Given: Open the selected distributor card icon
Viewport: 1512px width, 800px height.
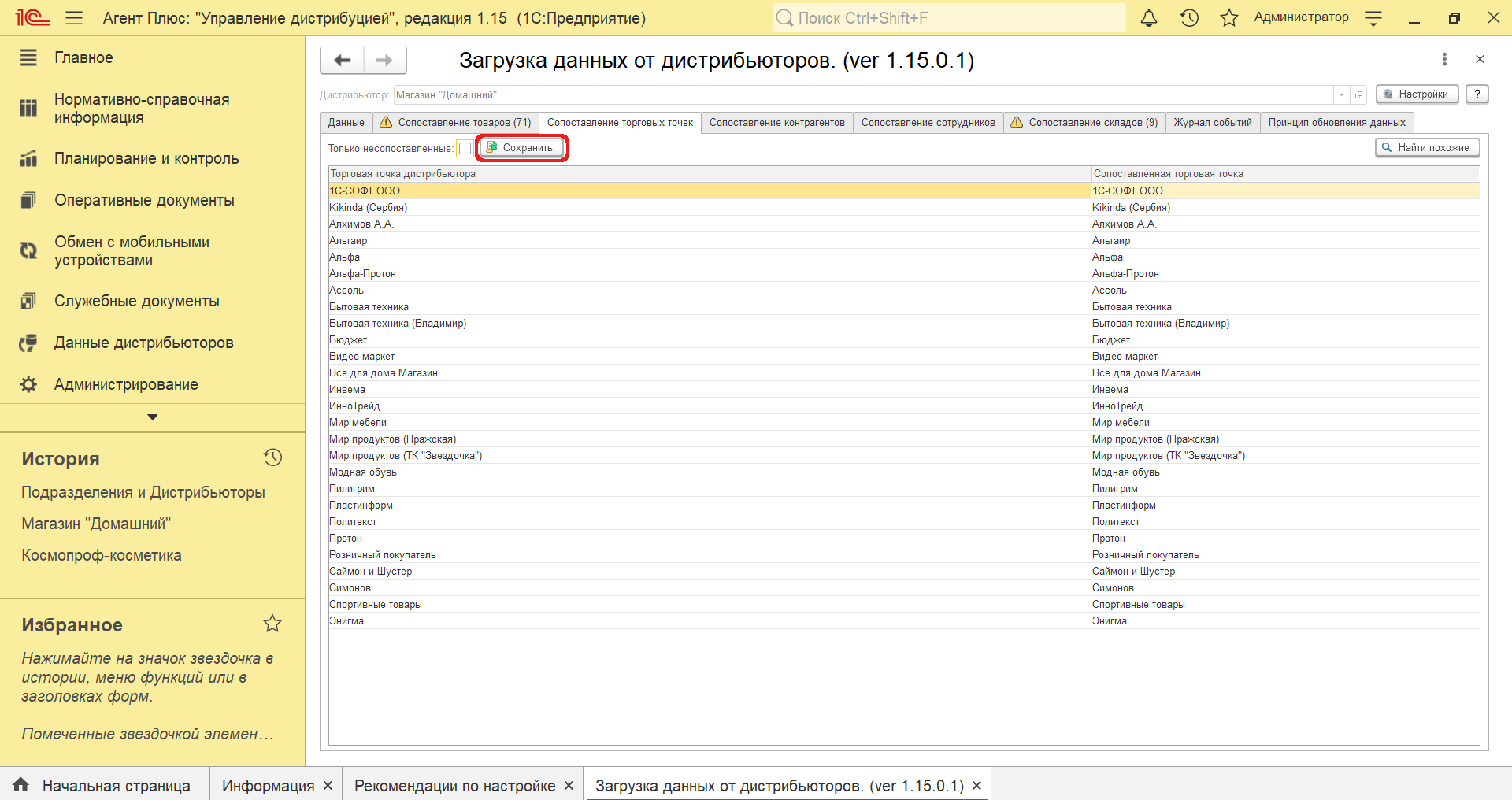Looking at the screenshot, I should [x=1358, y=94].
